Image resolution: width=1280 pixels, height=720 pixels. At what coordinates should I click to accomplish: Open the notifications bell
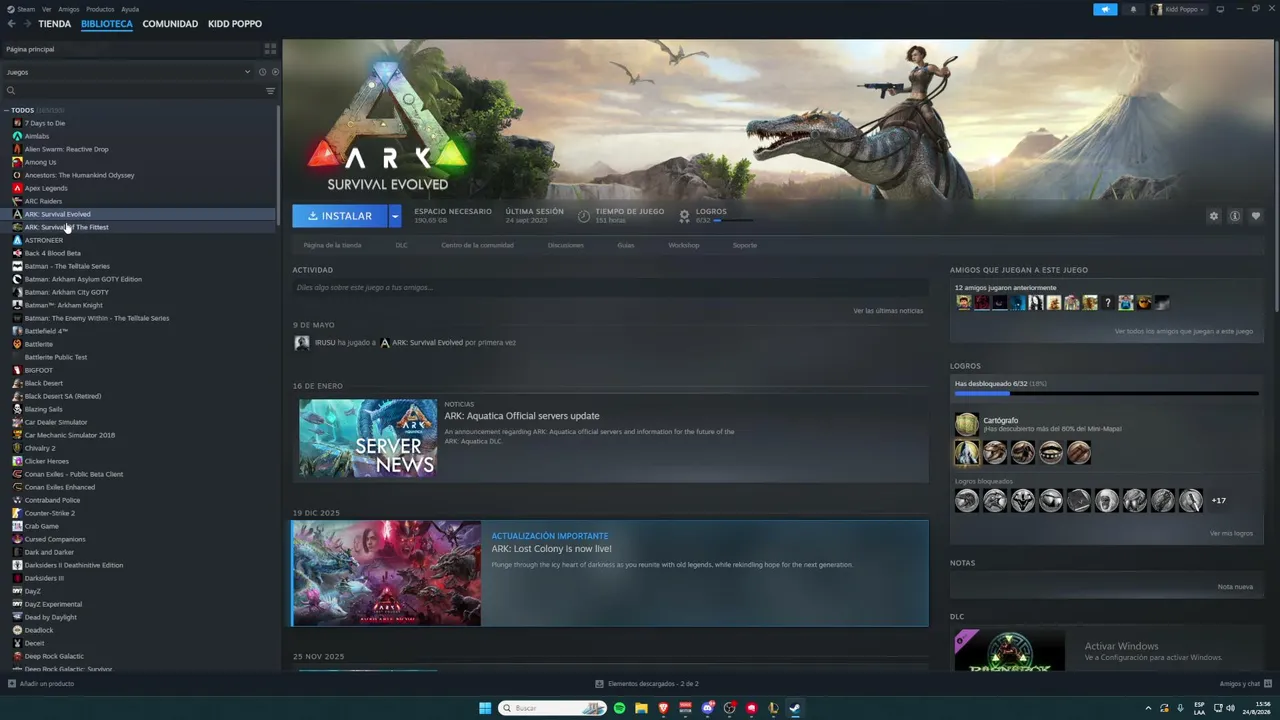tap(1133, 9)
